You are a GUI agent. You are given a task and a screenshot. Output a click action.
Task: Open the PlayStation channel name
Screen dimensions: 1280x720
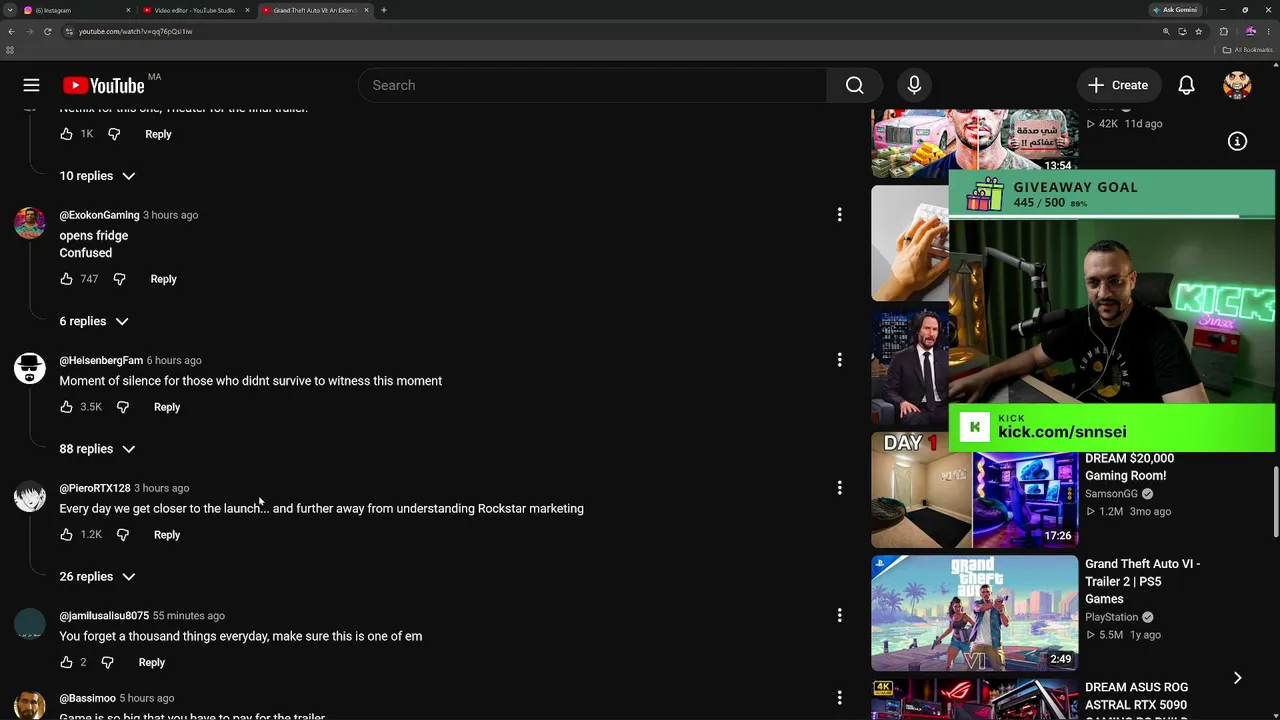click(x=1112, y=617)
